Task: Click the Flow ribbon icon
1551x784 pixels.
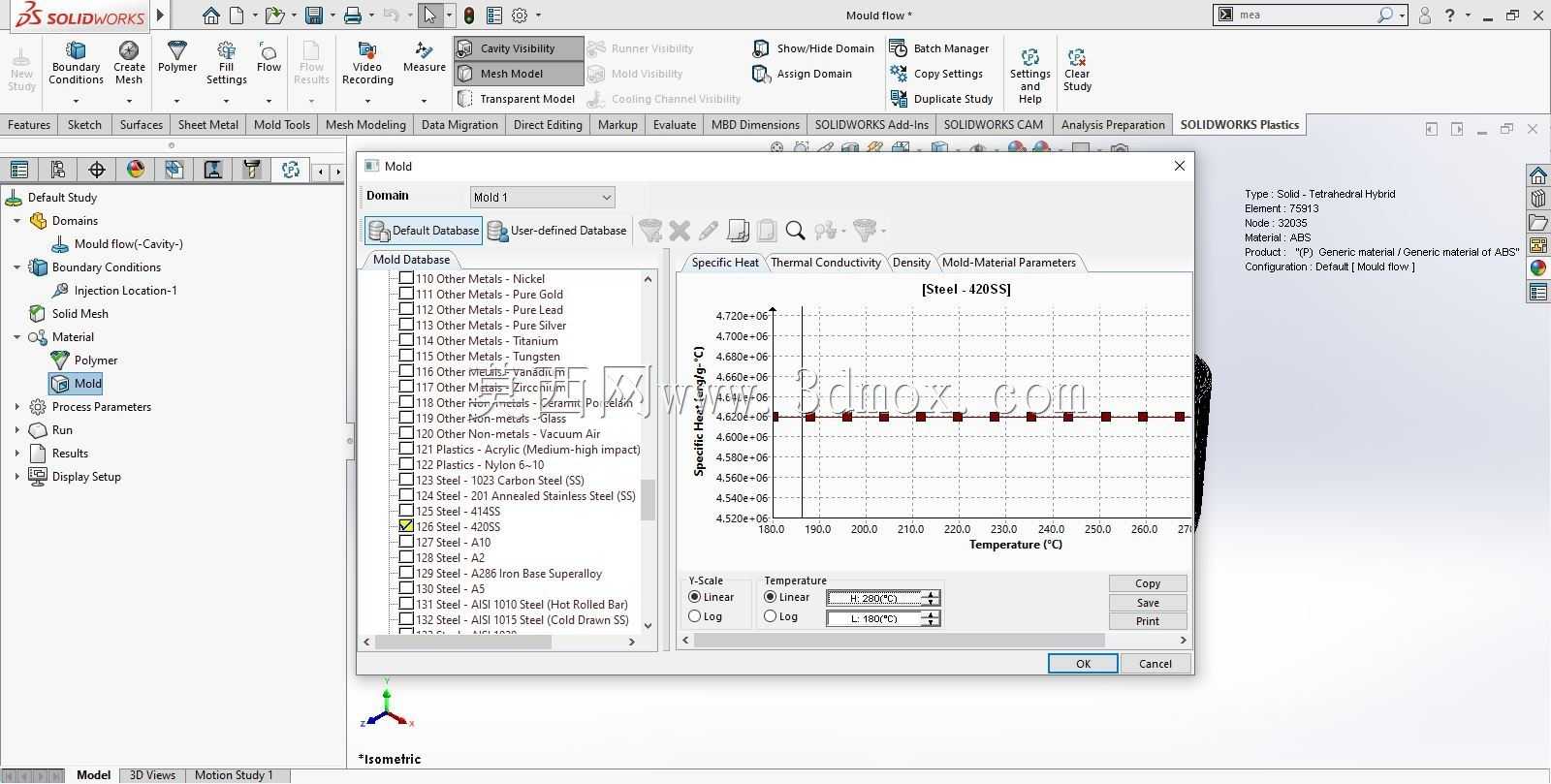Action: click(269, 56)
